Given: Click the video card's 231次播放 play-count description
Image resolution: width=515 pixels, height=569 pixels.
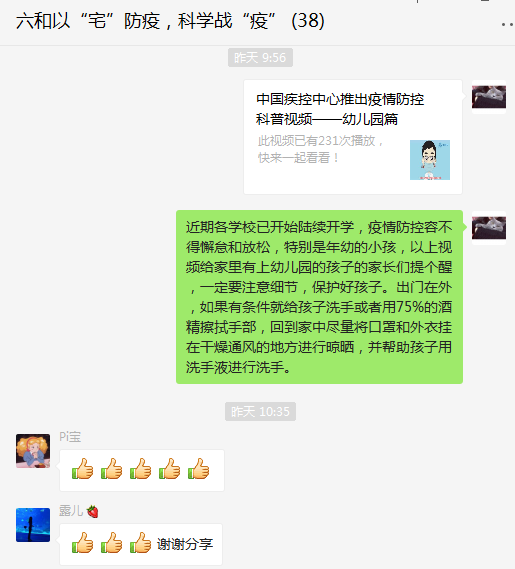Looking at the screenshot, I should (x=320, y=149).
